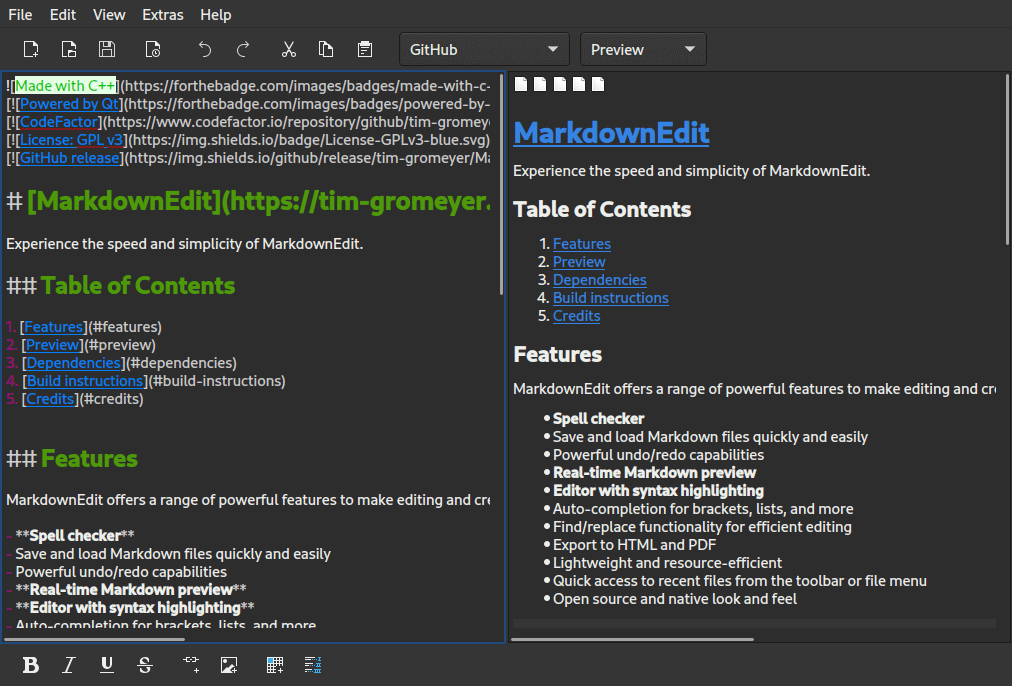The width and height of the screenshot is (1012, 686).
Task: Click 'License: GPL v3' text in editor
Action: [71, 140]
